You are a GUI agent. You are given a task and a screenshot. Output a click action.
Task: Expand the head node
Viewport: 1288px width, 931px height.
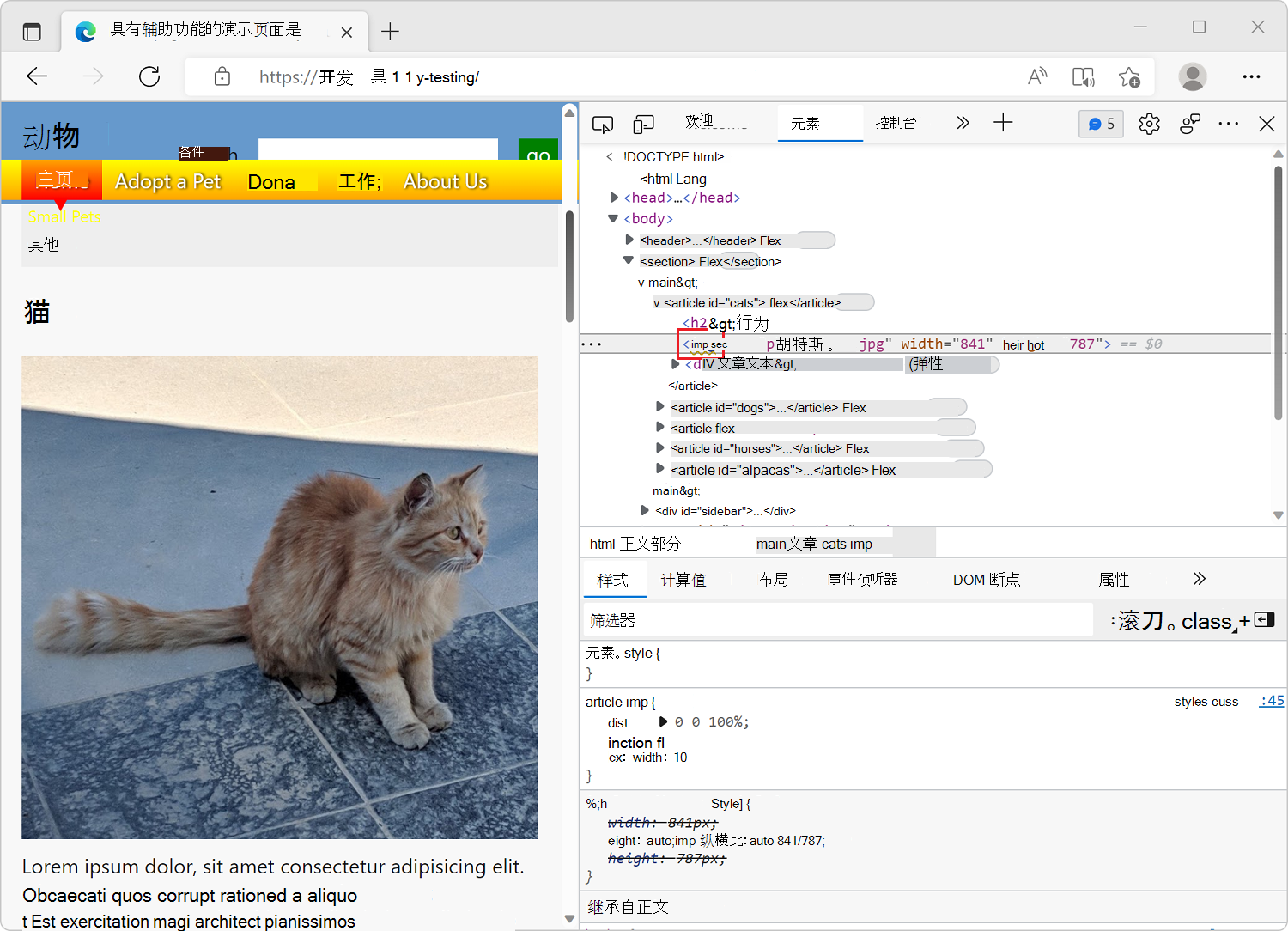[x=614, y=198]
